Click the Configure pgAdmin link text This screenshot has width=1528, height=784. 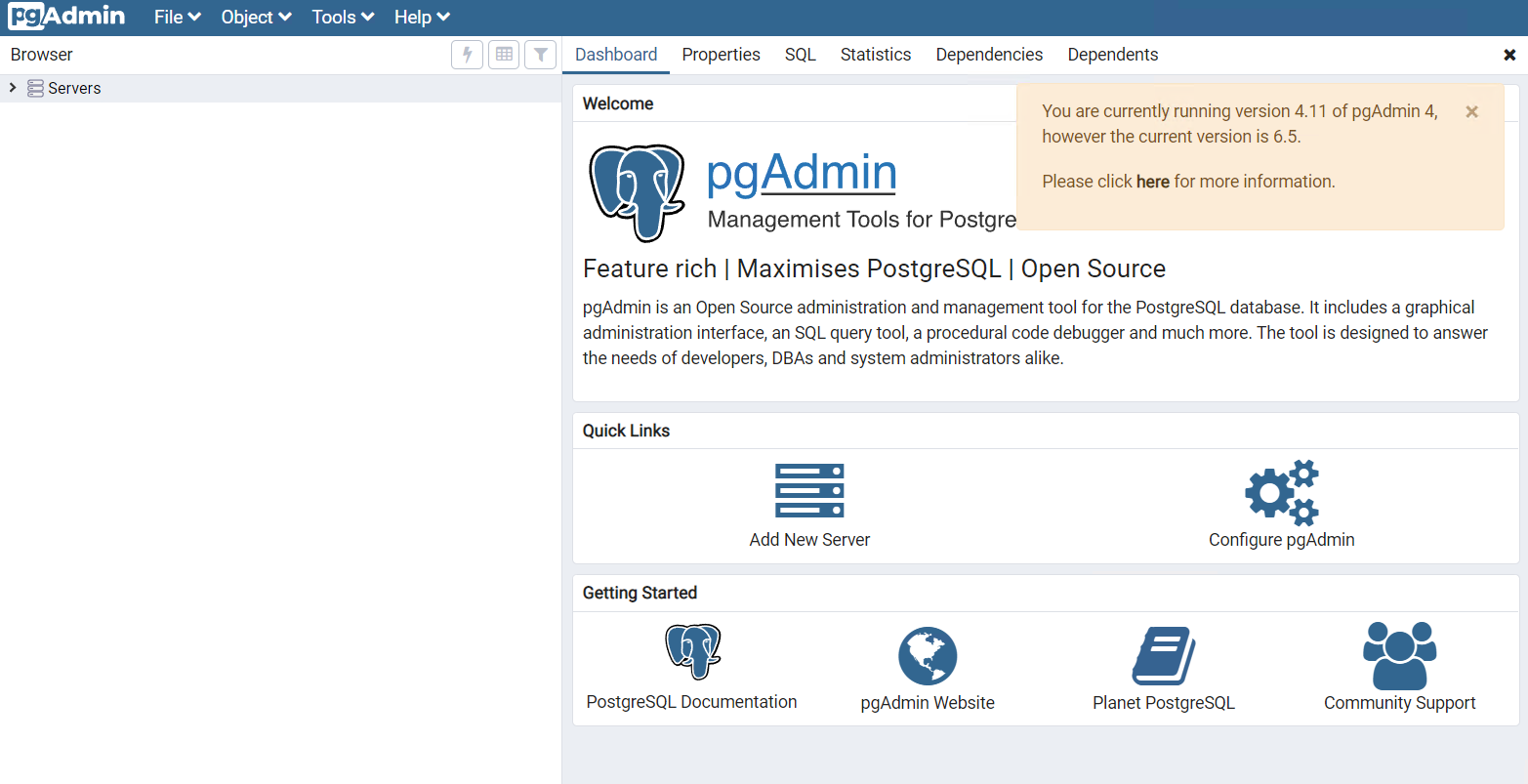pos(1282,540)
